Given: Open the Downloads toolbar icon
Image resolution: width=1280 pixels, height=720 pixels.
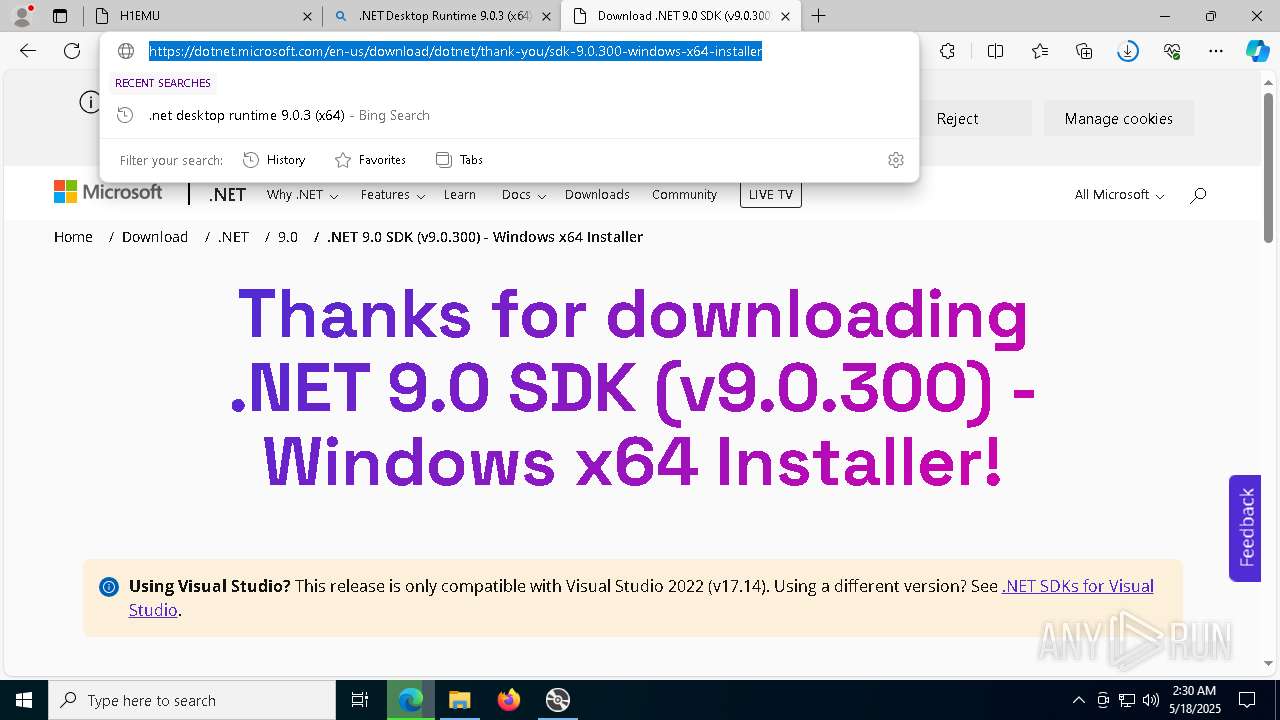Looking at the screenshot, I should [1128, 51].
